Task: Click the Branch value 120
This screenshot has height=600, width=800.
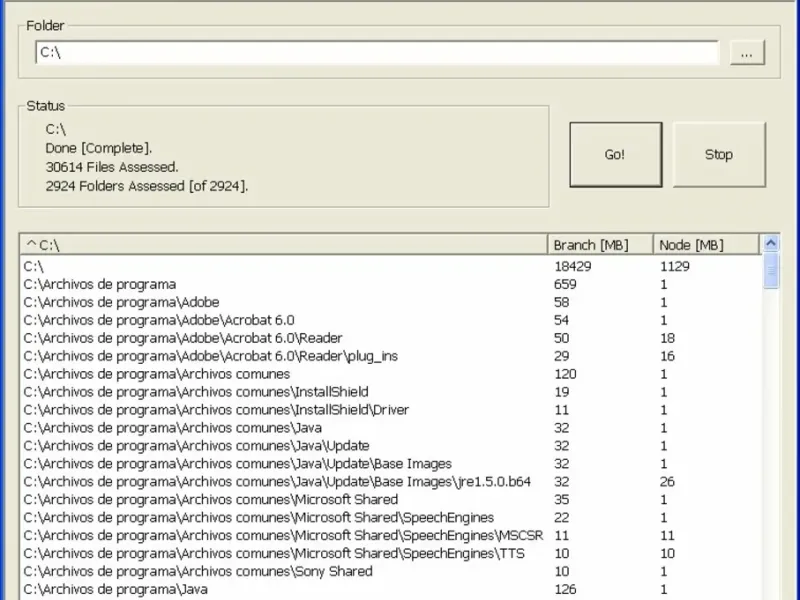Action: (565, 374)
